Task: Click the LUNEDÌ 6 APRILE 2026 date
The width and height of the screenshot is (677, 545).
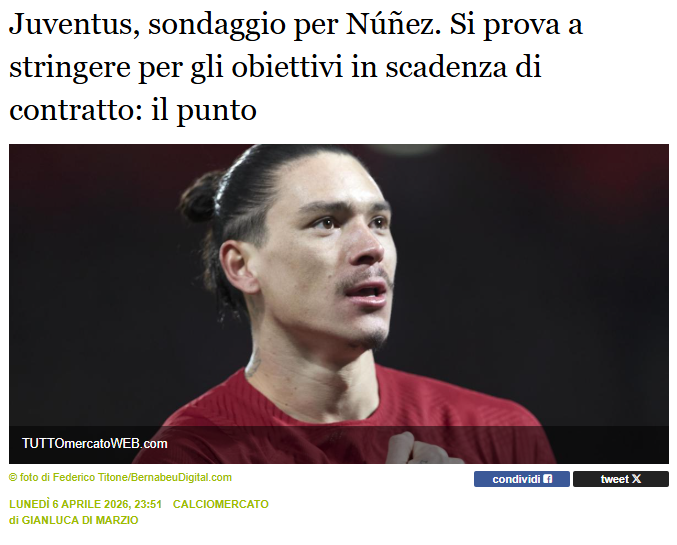Action: (69, 504)
